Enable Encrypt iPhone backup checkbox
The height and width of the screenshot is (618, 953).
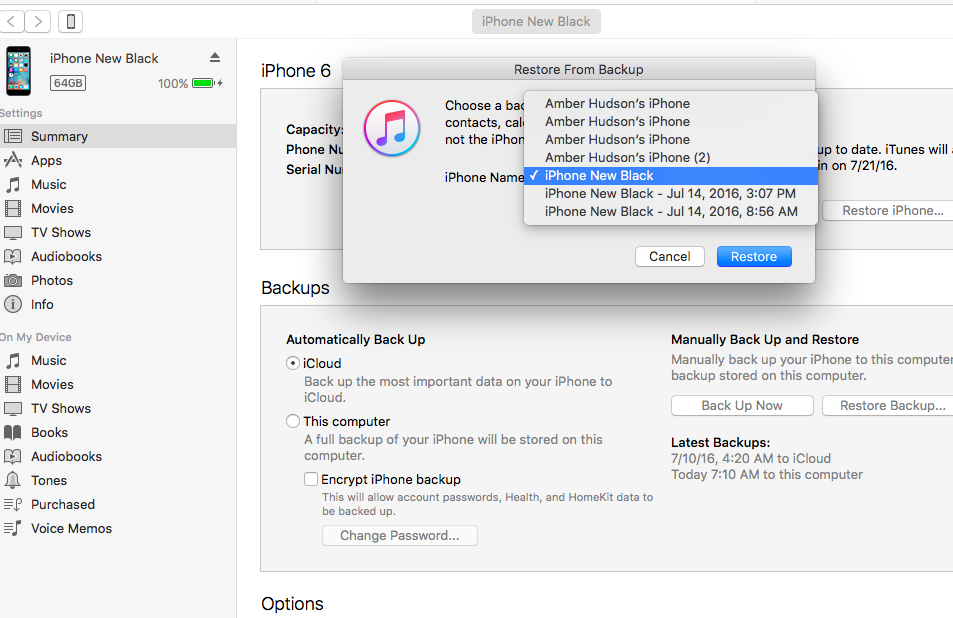coord(311,479)
